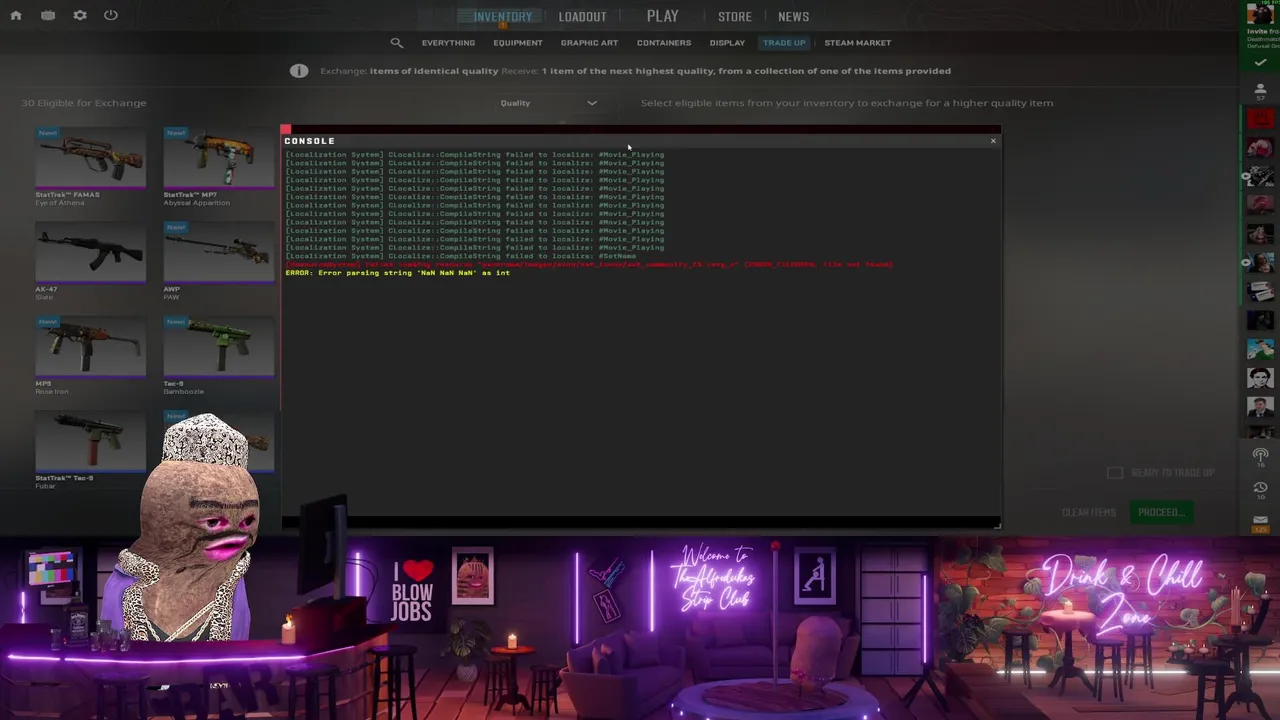The height and width of the screenshot is (720, 1280).
Task: Click the power quit icon
Action: pyautogui.click(x=111, y=15)
